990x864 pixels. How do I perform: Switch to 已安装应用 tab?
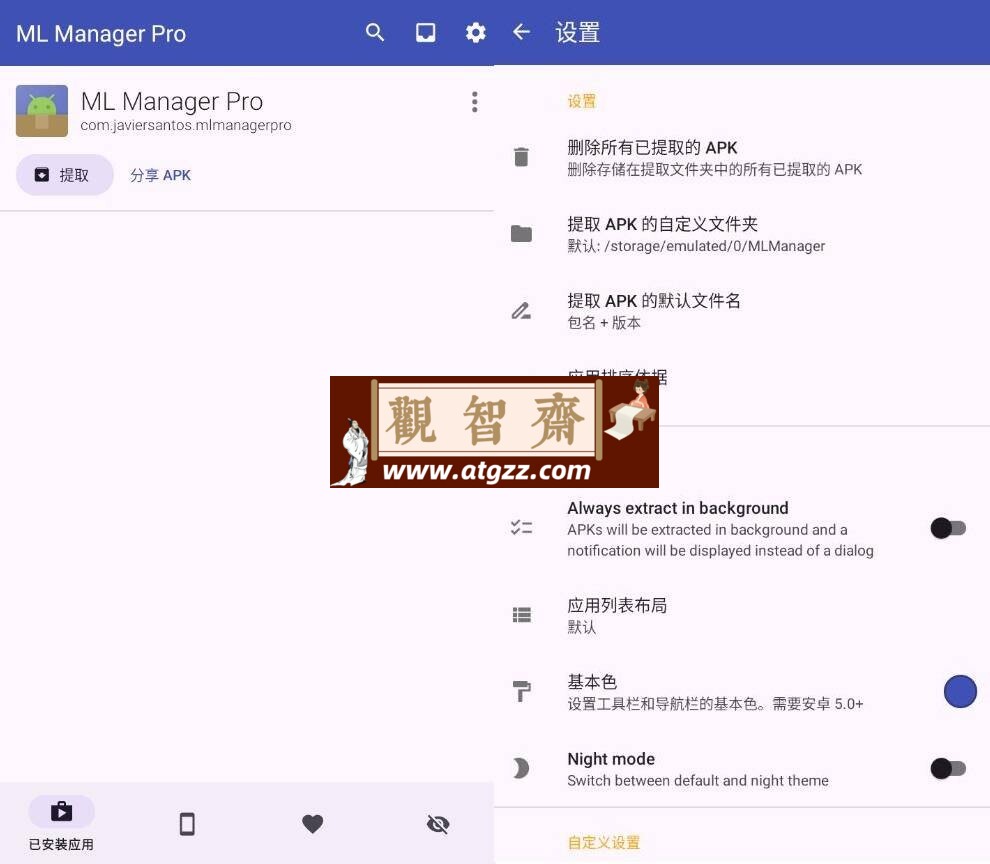pyautogui.click(x=61, y=824)
